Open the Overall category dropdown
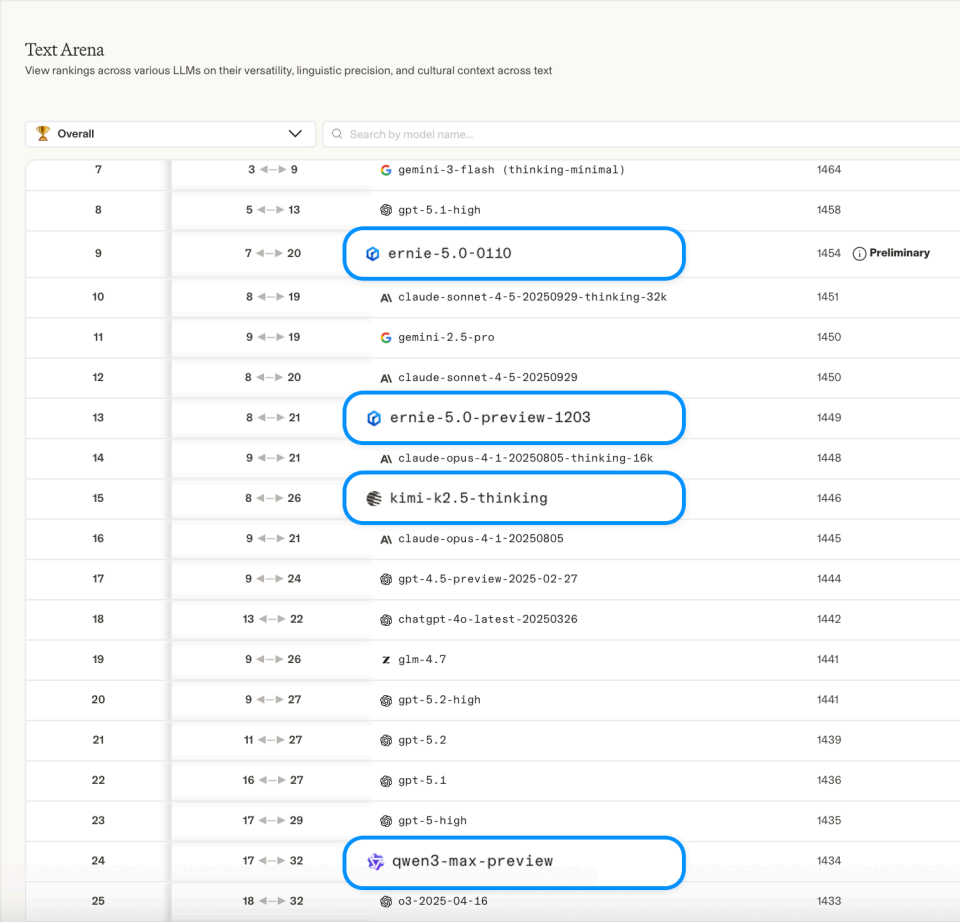The image size is (960, 922). pyautogui.click(x=170, y=134)
